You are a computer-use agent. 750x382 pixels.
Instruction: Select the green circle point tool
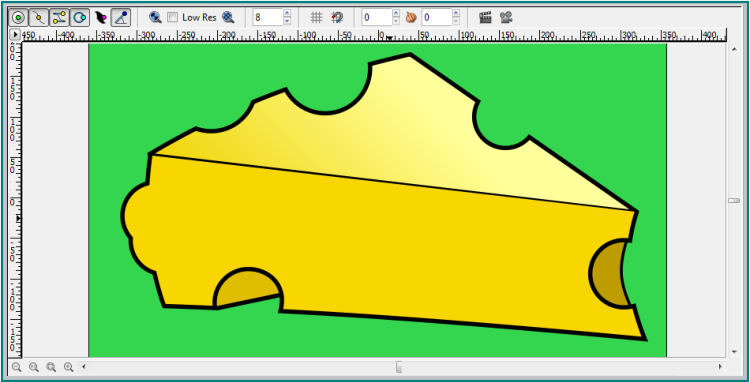pyautogui.click(x=19, y=18)
